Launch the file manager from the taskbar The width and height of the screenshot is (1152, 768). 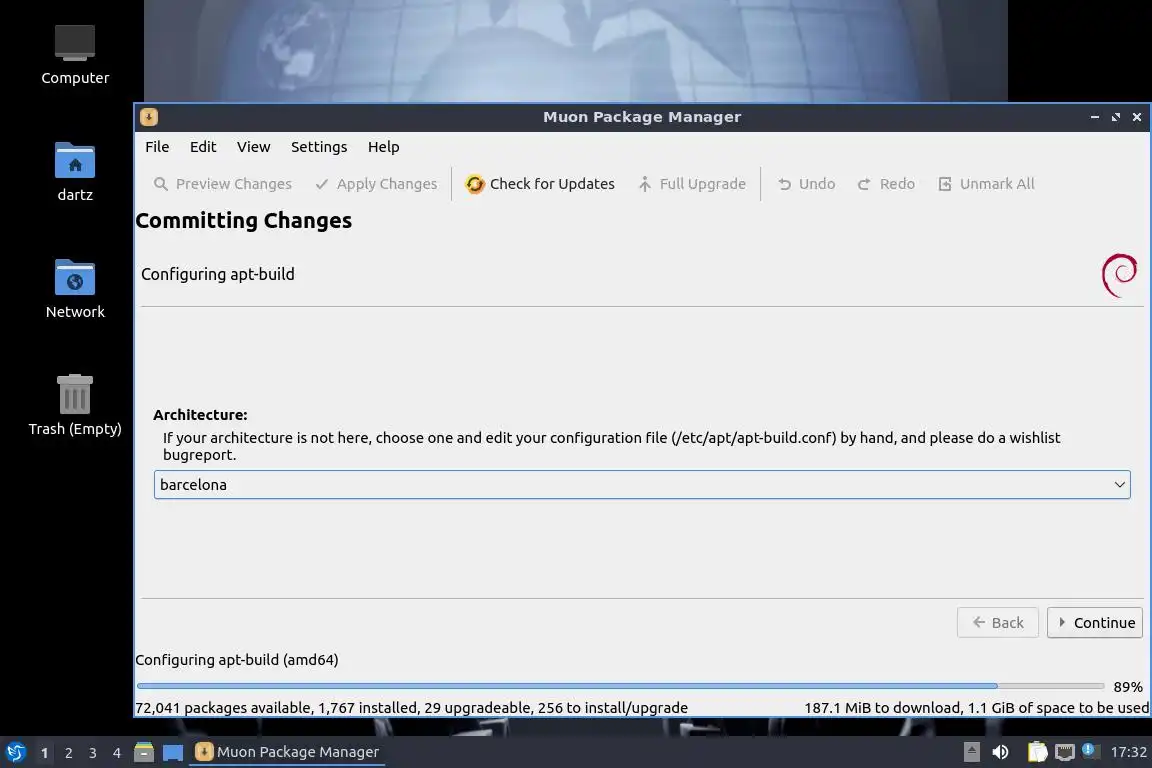pos(144,752)
